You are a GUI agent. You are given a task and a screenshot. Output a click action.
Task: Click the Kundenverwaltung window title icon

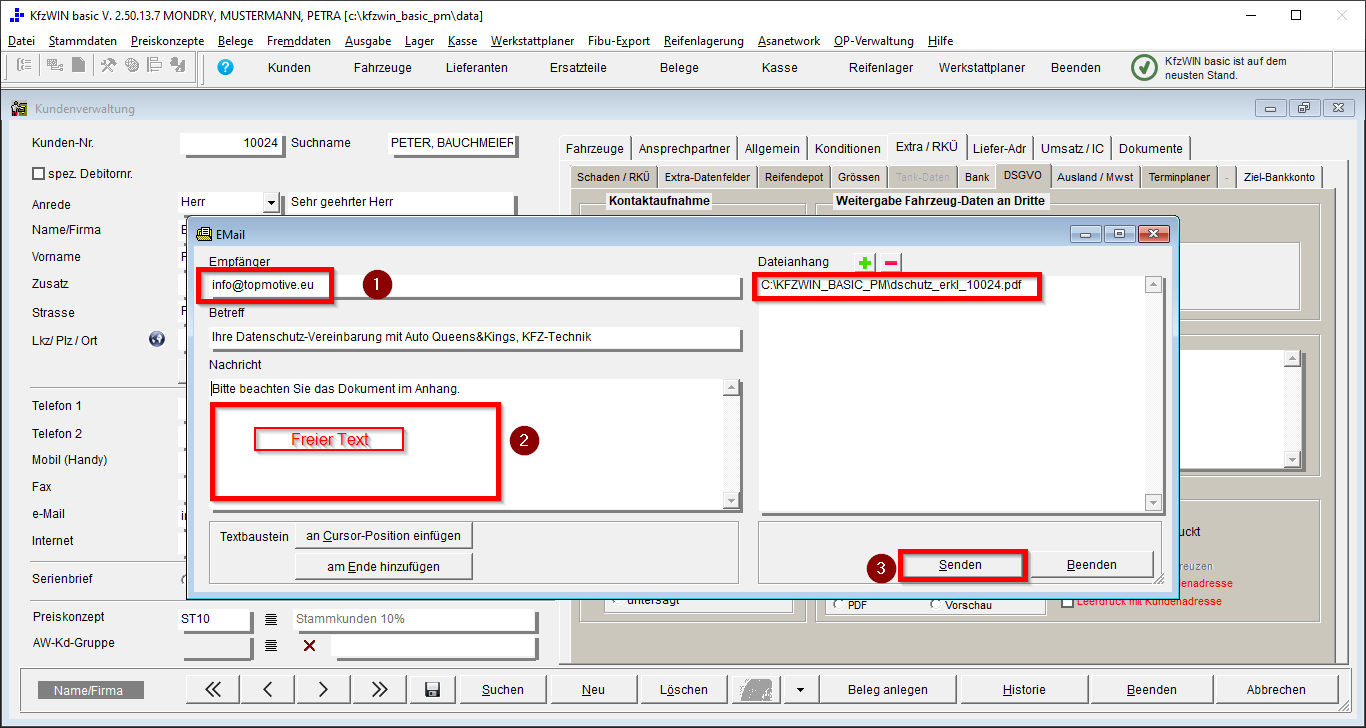point(20,108)
